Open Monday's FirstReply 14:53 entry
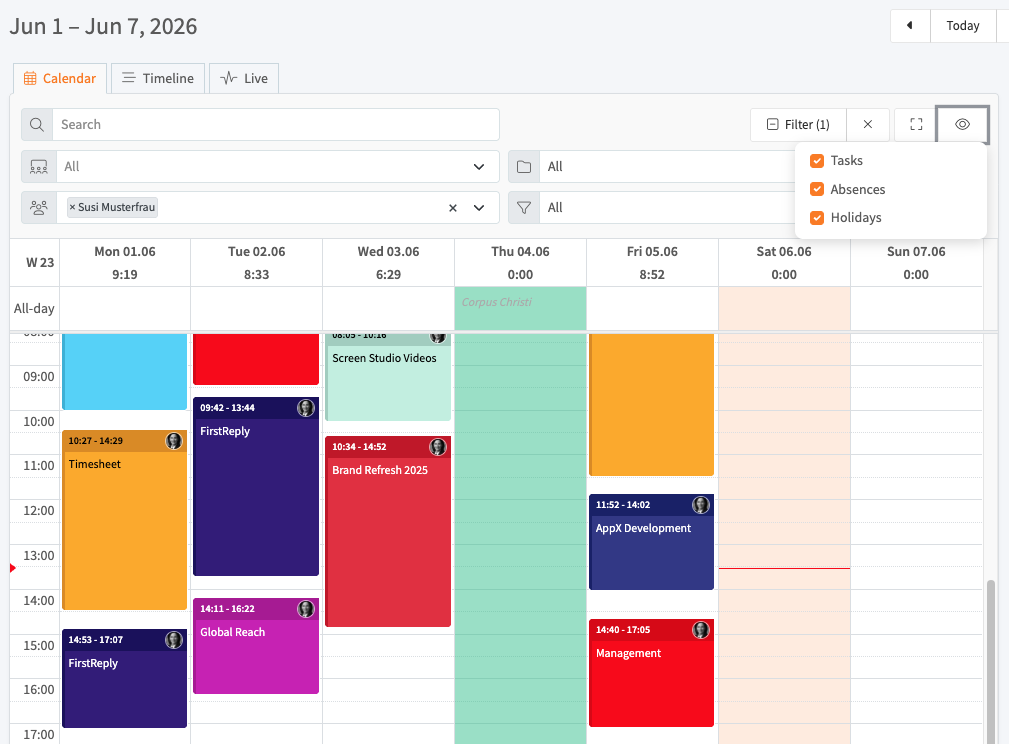Screen dimensions: 1009x744 [x=125, y=678]
